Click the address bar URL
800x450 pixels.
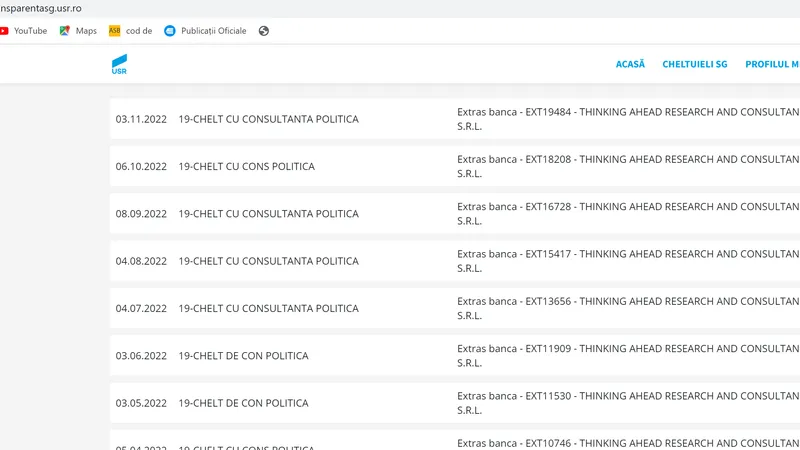(41, 8)
